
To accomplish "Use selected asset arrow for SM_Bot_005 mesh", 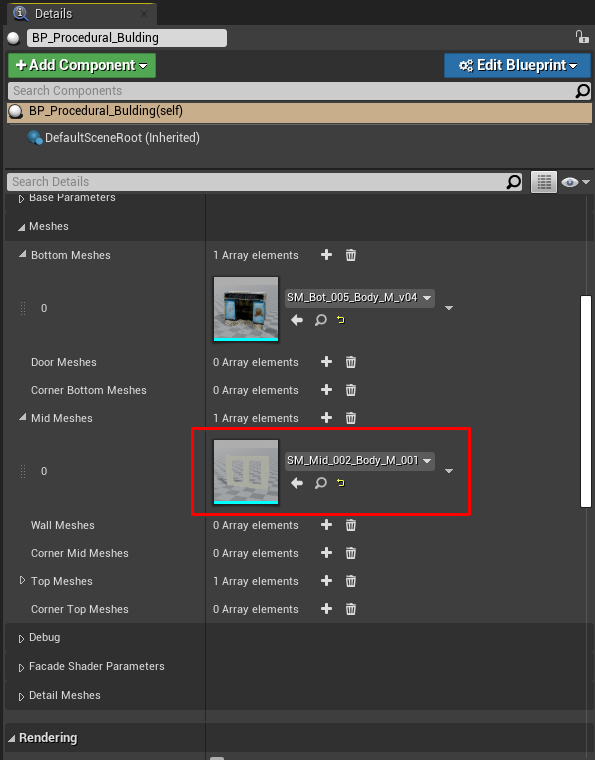I will click(x=297, y=320).
